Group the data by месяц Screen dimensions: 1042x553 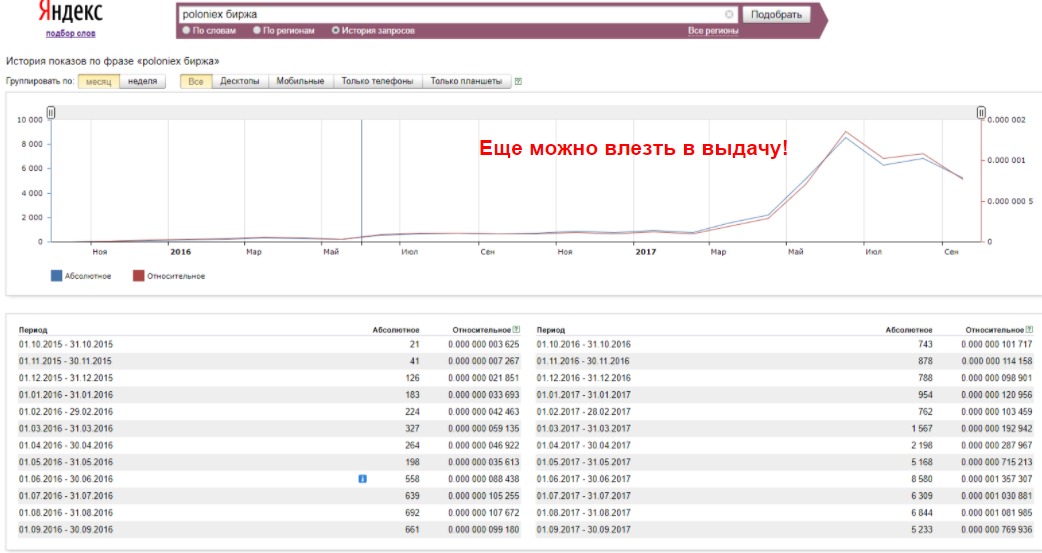98,81
